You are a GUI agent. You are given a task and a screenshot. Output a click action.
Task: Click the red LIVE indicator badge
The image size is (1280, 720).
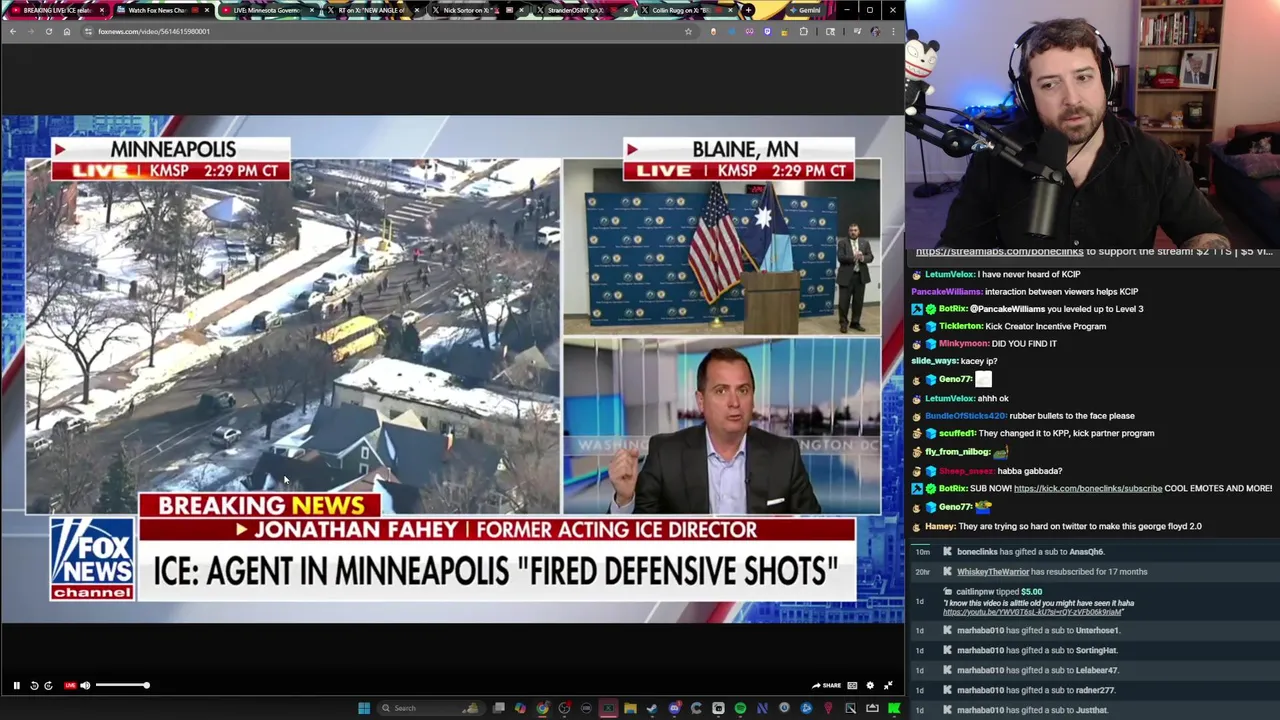tap(70, 685)
